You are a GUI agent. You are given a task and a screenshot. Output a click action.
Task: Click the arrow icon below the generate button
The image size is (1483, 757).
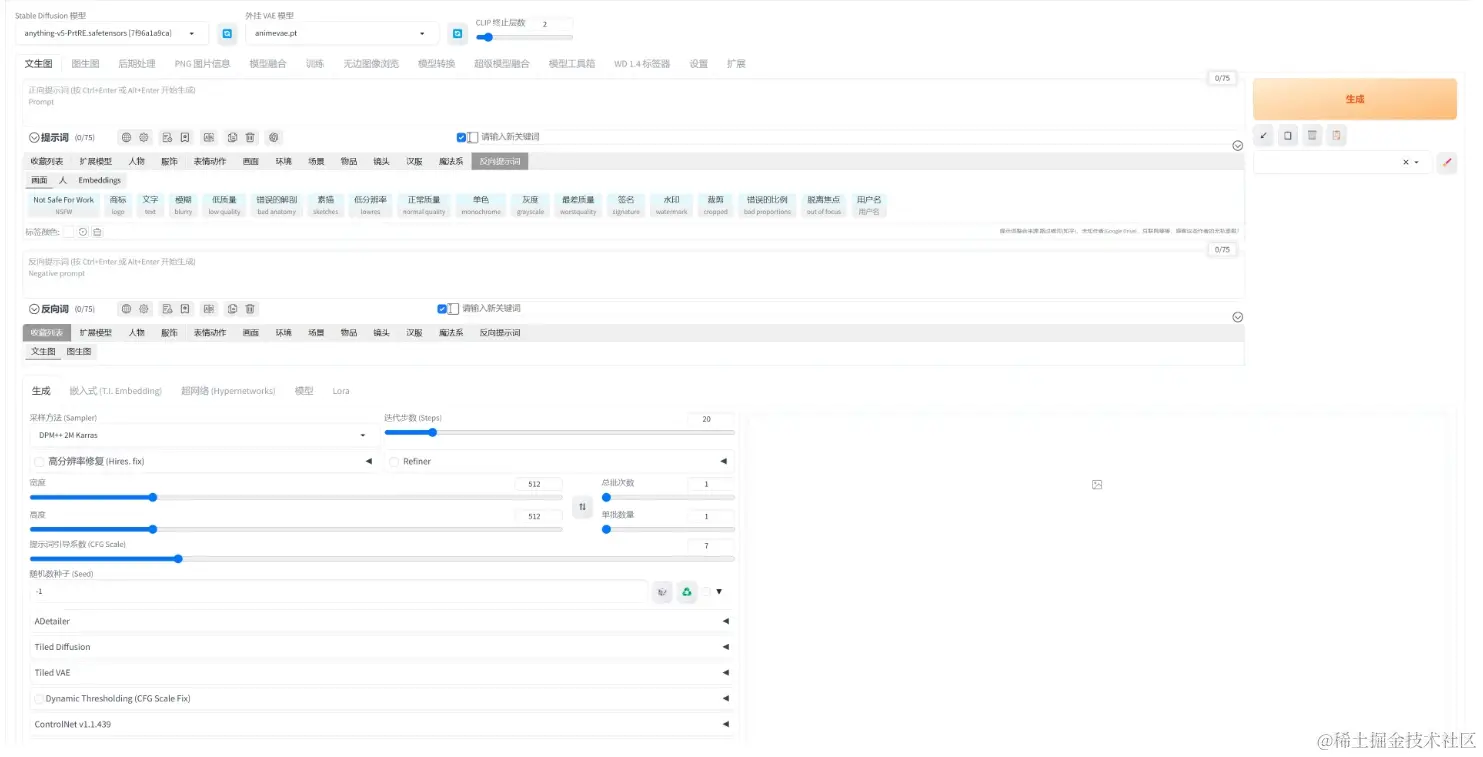[x=1264, y=135]
